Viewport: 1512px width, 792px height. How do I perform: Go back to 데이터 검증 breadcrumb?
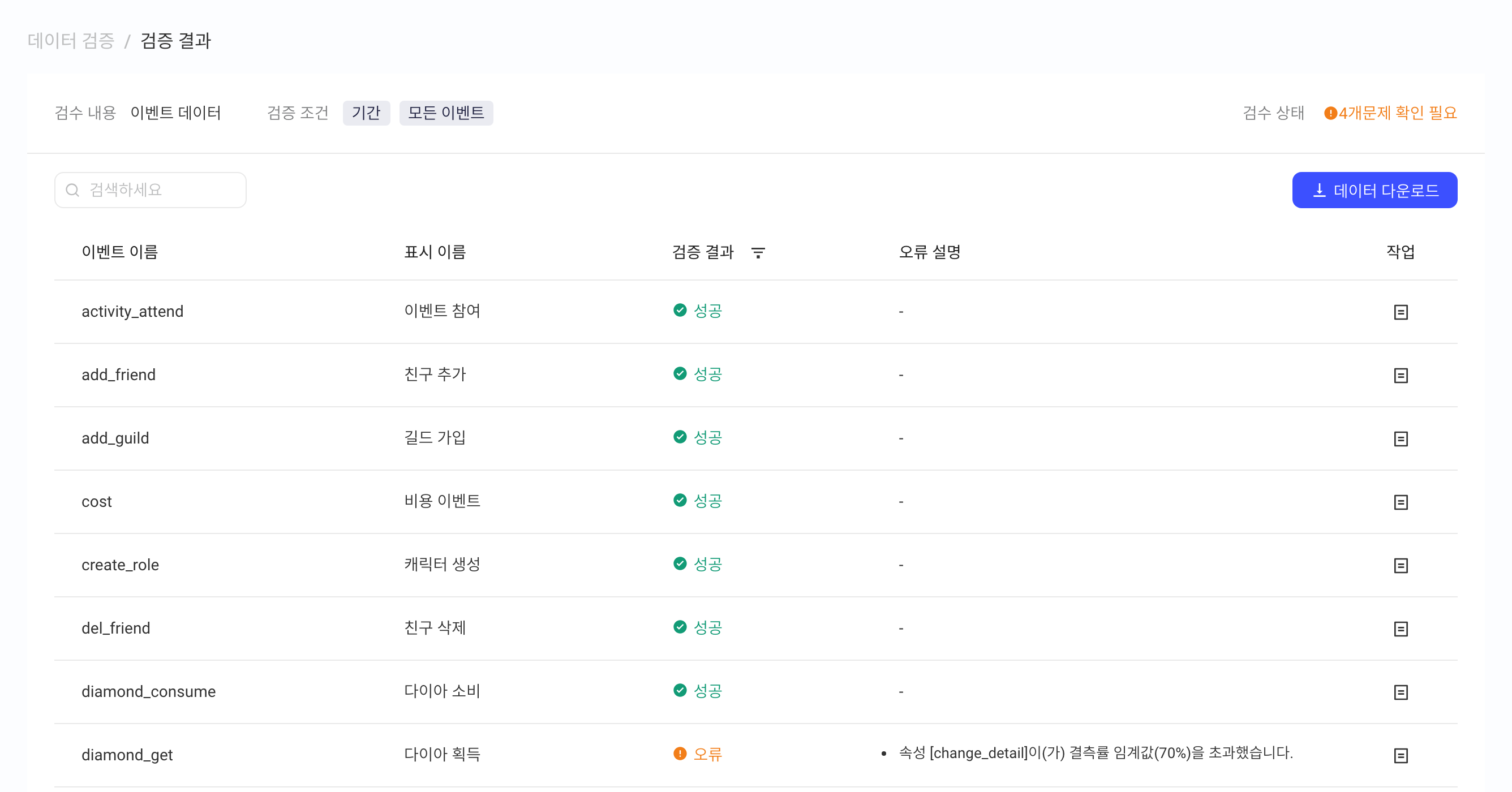pyautogui.click(x=71, y=41)
